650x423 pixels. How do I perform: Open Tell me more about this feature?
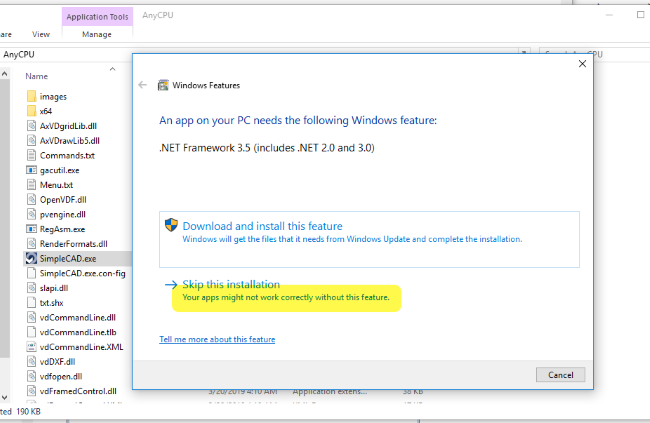coord(217,339)
